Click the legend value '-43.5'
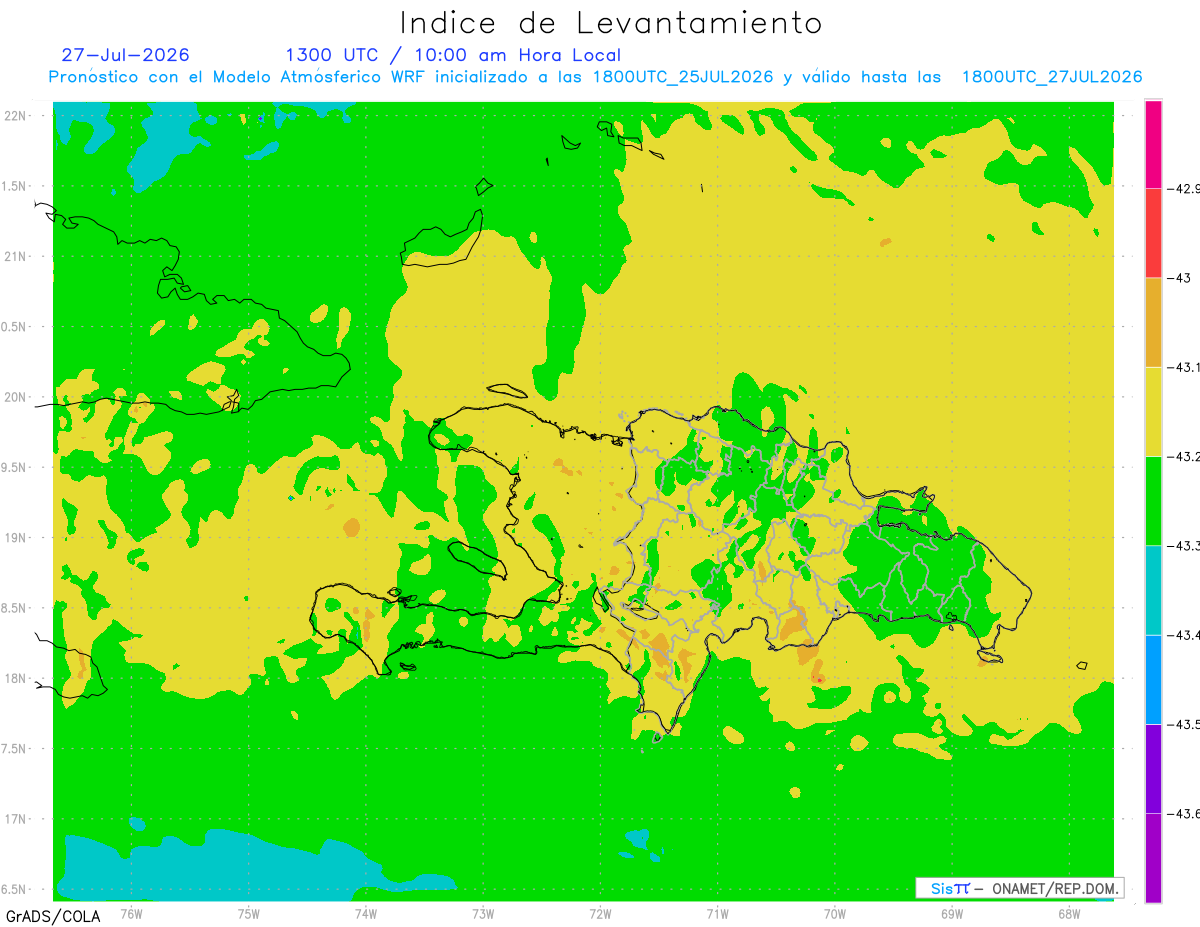The width and height of the screenshot is (1200, 927). tap(1184, 724)
